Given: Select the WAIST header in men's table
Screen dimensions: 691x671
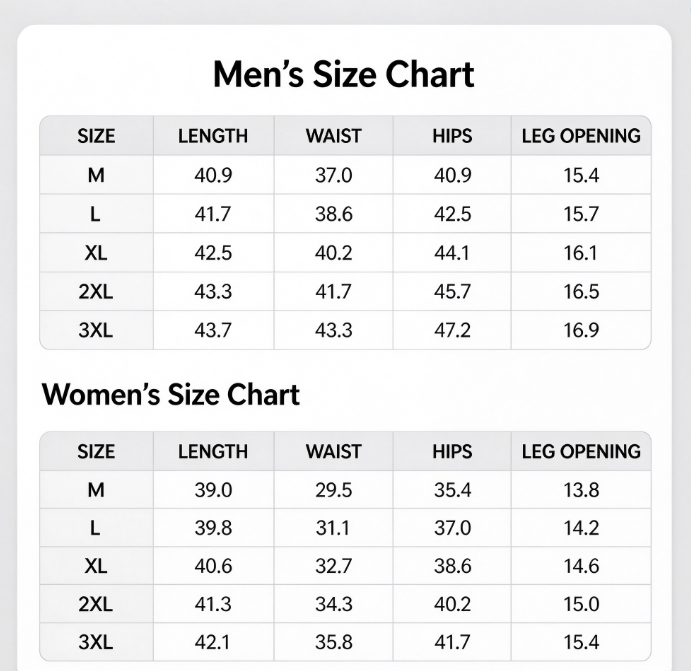Looking at the screenshot, I should point(334,136).
